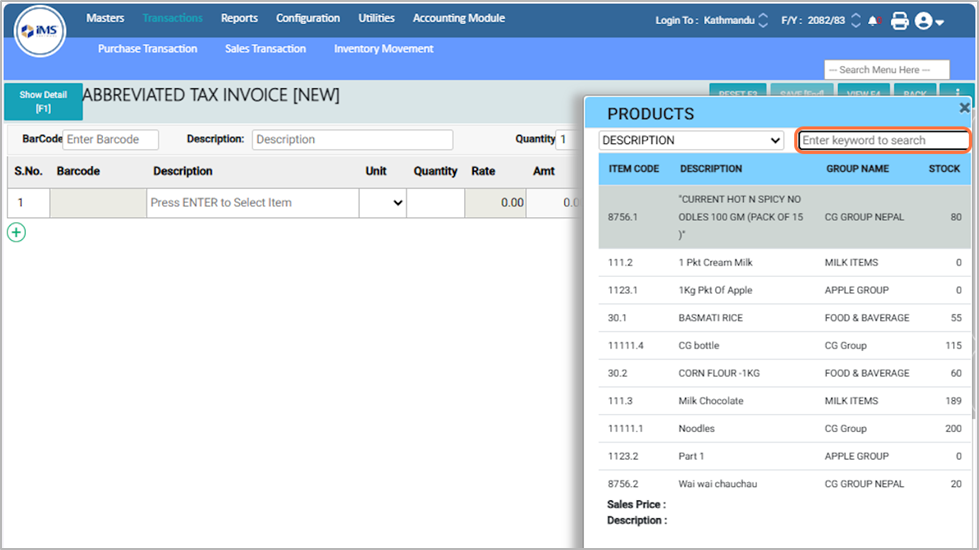Open the Inventory Movement submenu

tap(383, 48)
